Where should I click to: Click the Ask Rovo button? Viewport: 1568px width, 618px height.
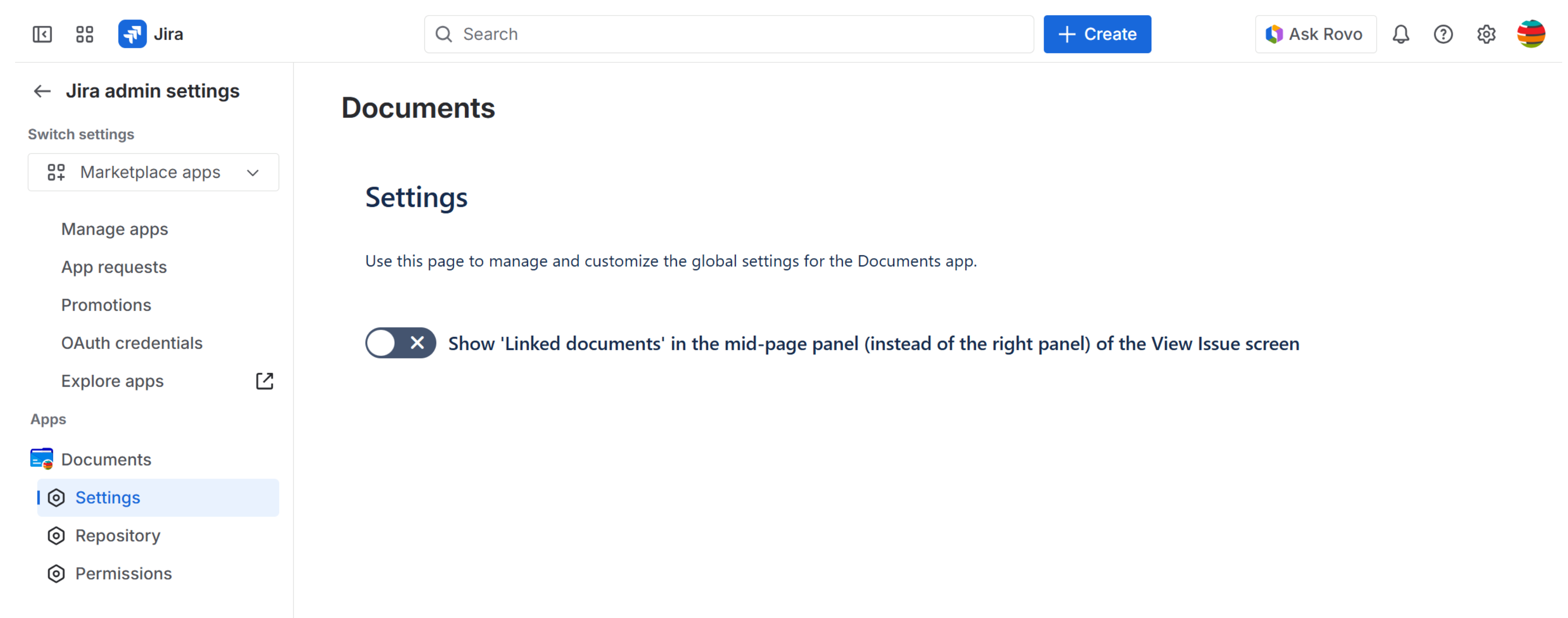point(1315,34)
